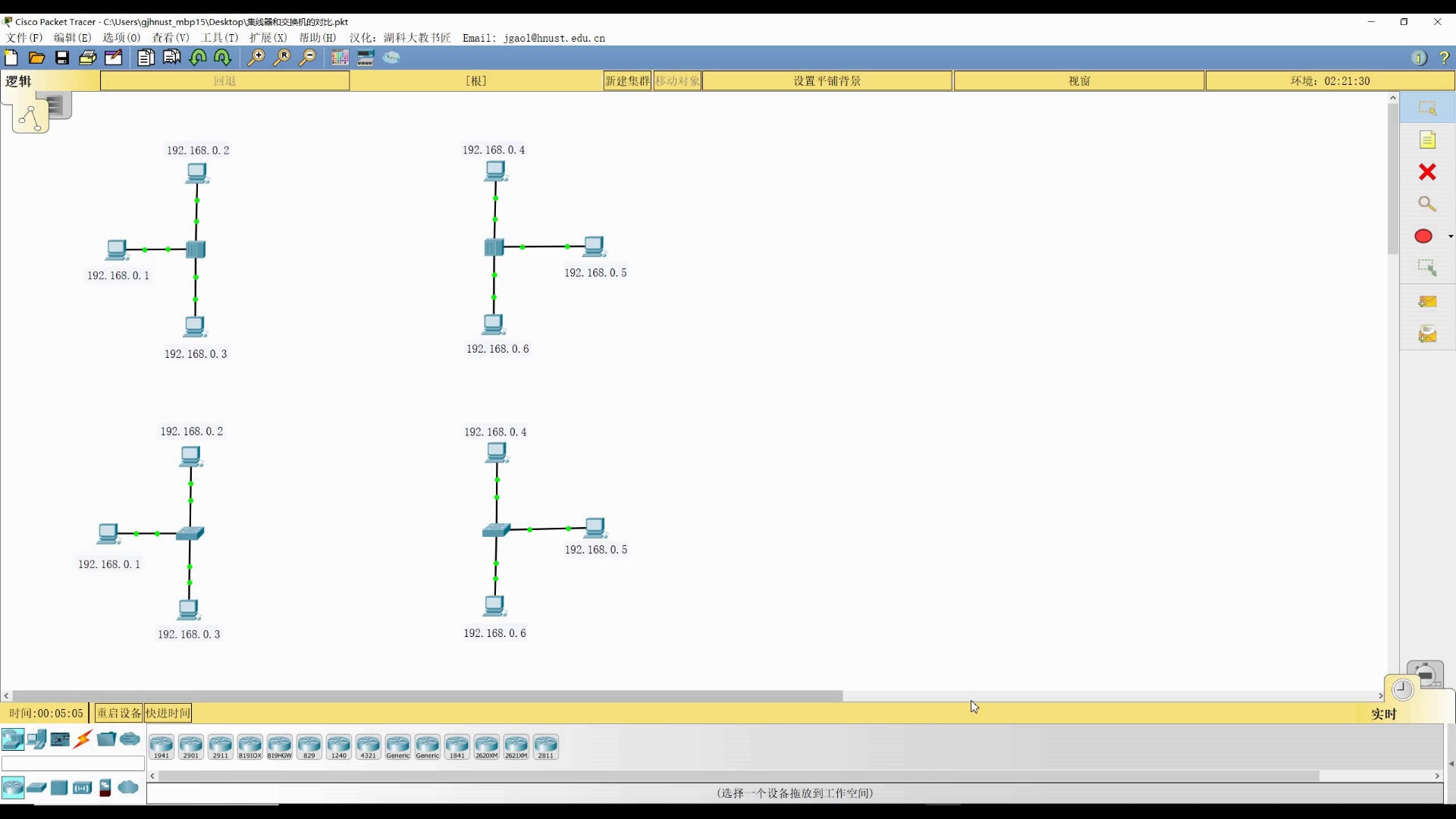The image size is (1456, 819).
Task: Select the Place Note tool
Action: [x=1427, y=140]
